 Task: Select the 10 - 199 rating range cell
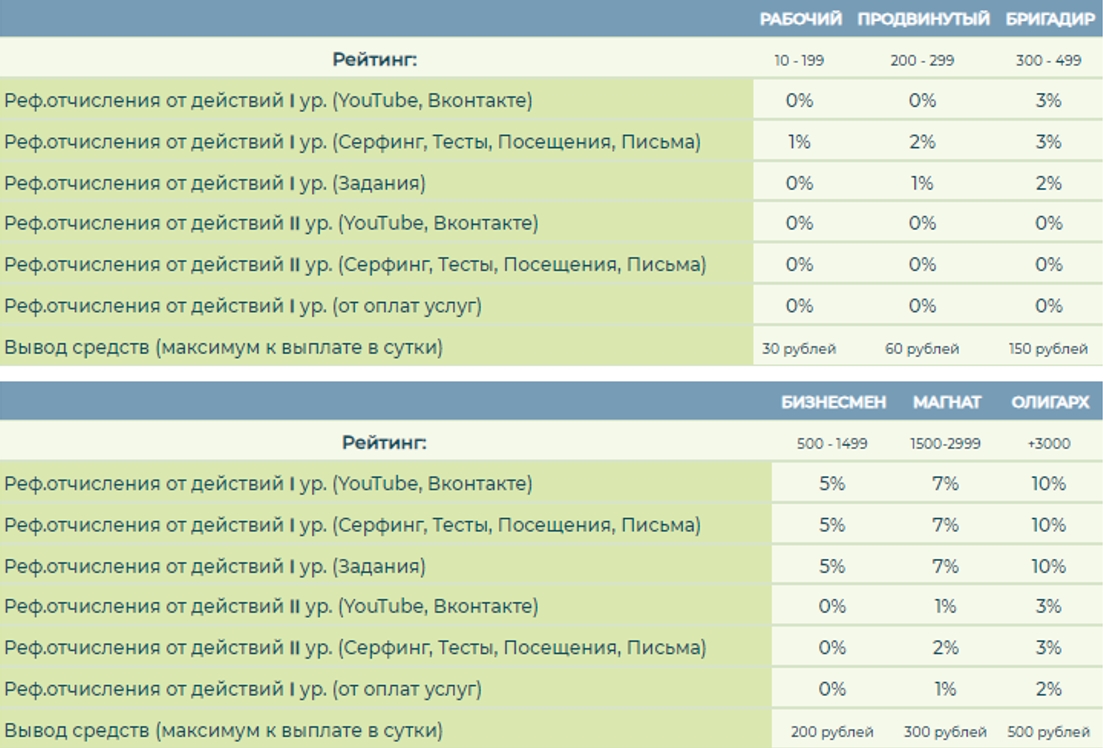[x=799, y=61]
